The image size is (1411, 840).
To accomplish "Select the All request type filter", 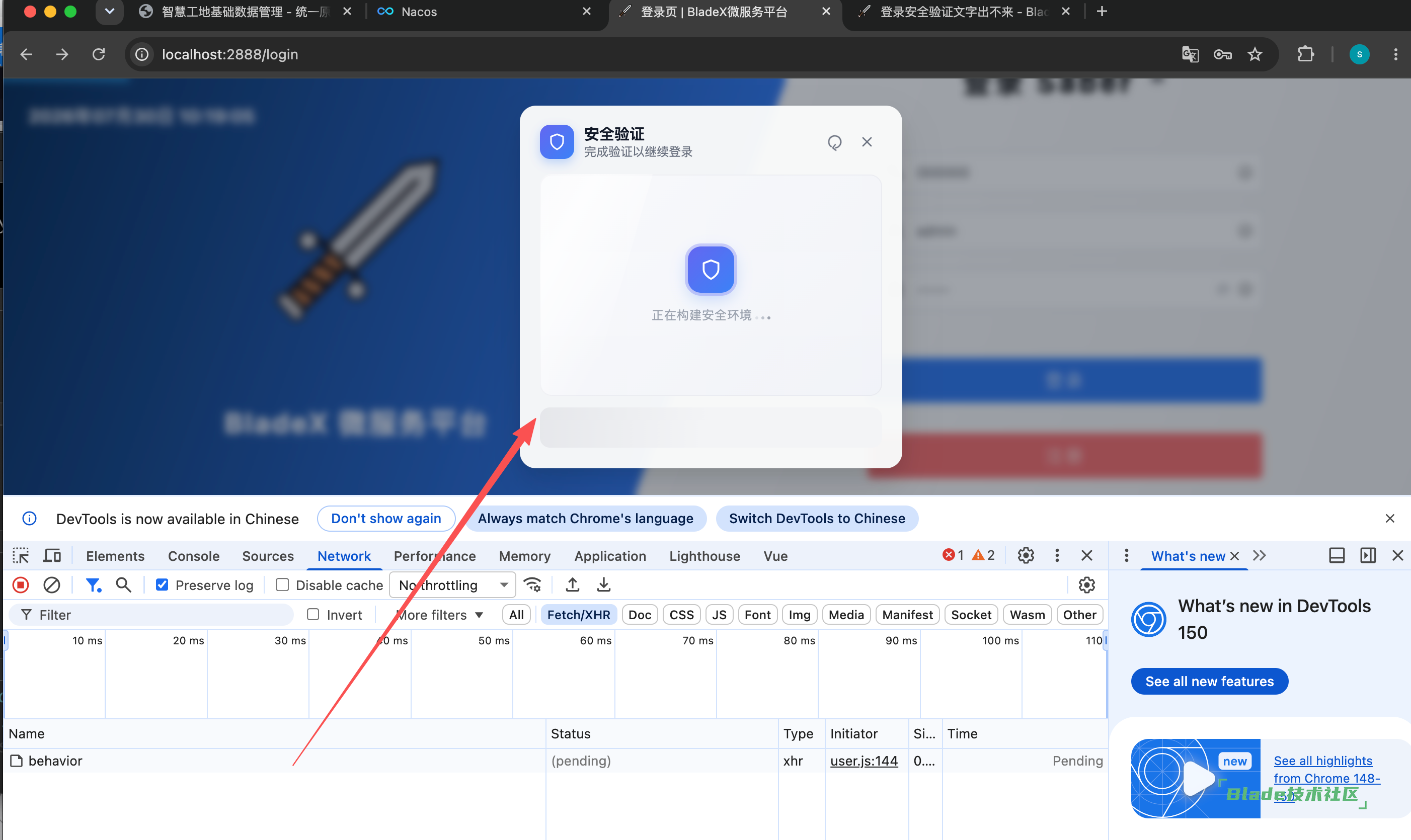I will click(x=516, y=615).
